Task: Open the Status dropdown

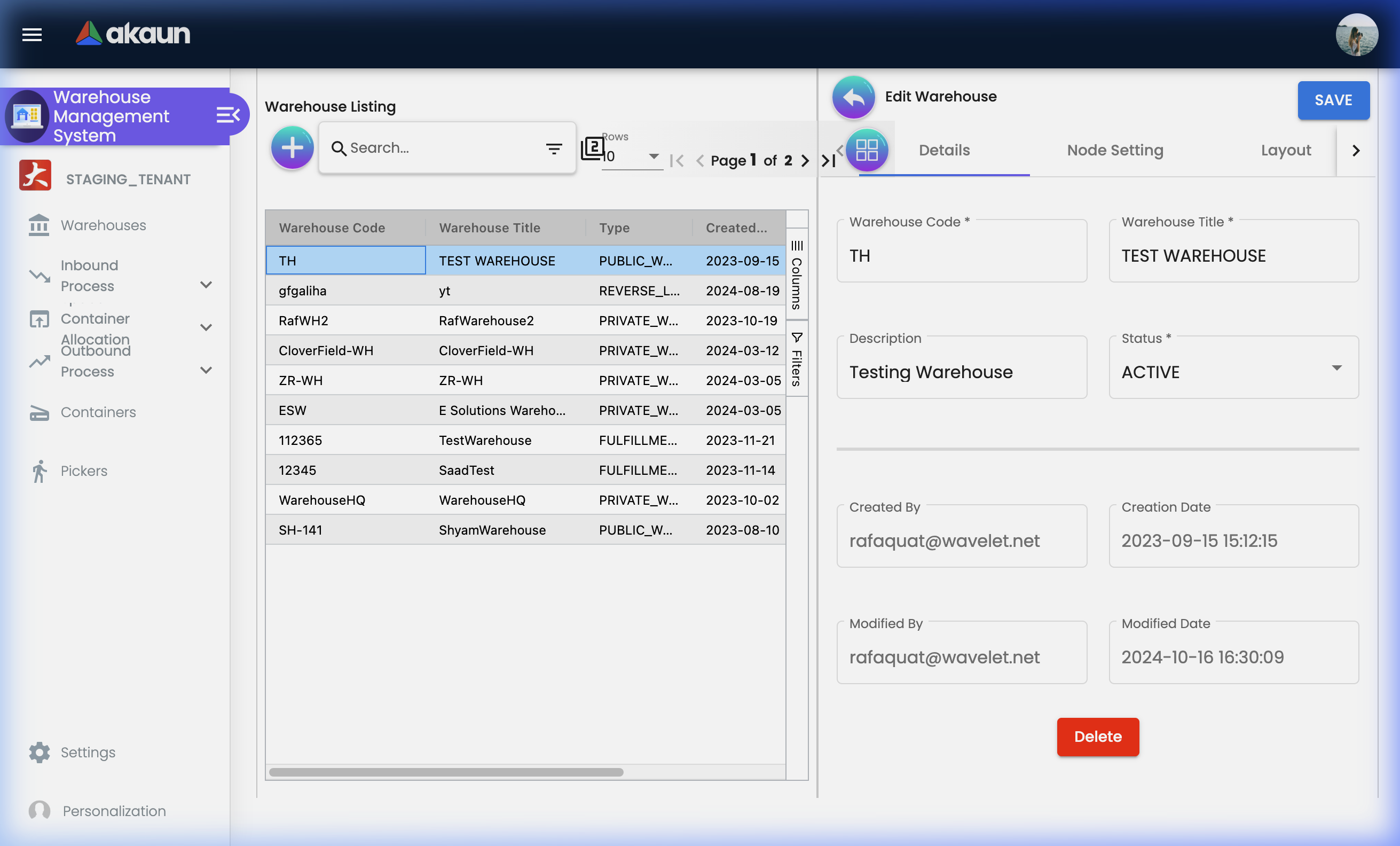Action: click(1336, 367)
